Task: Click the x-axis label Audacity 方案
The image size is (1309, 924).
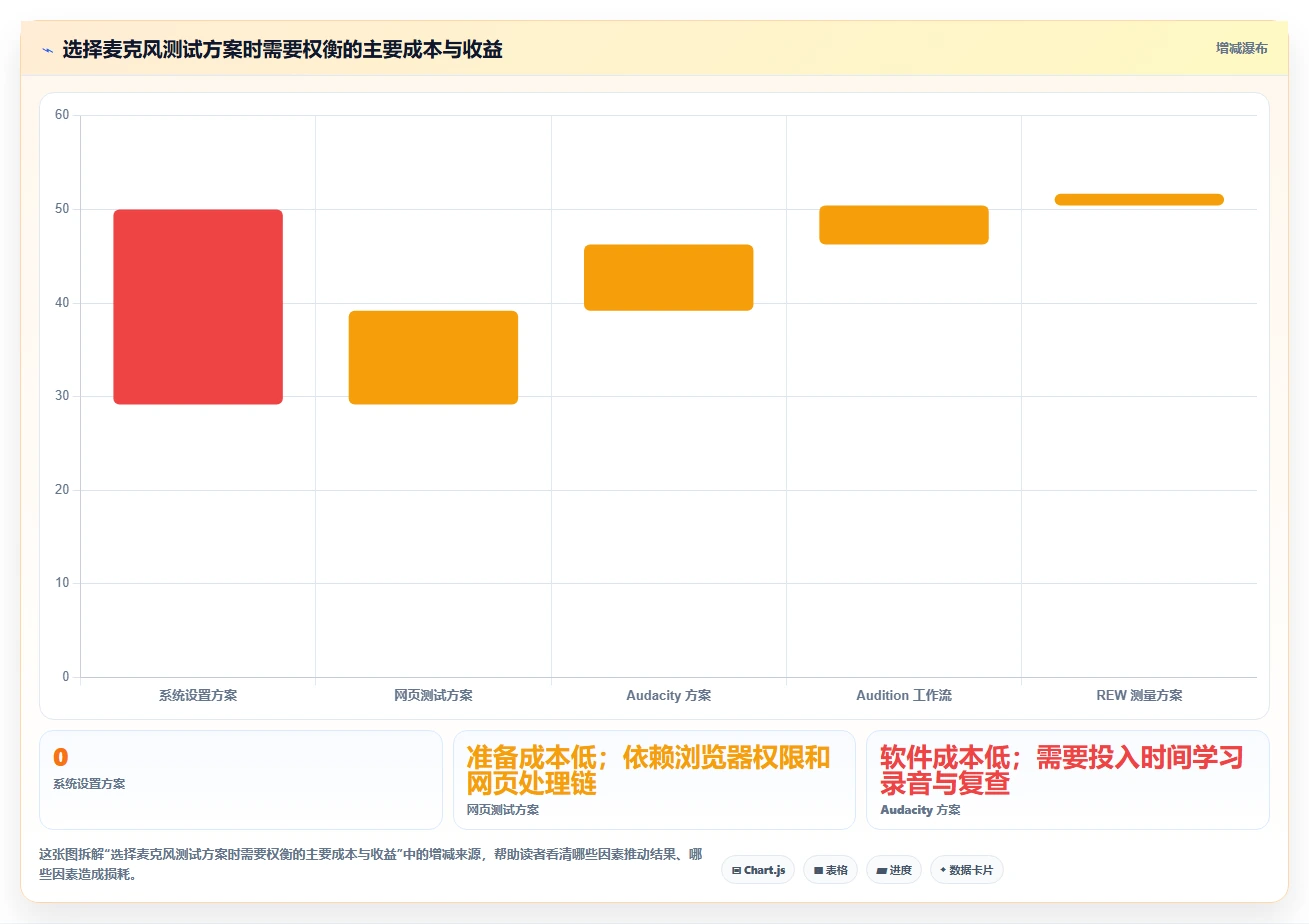Action: coord(668,695)
